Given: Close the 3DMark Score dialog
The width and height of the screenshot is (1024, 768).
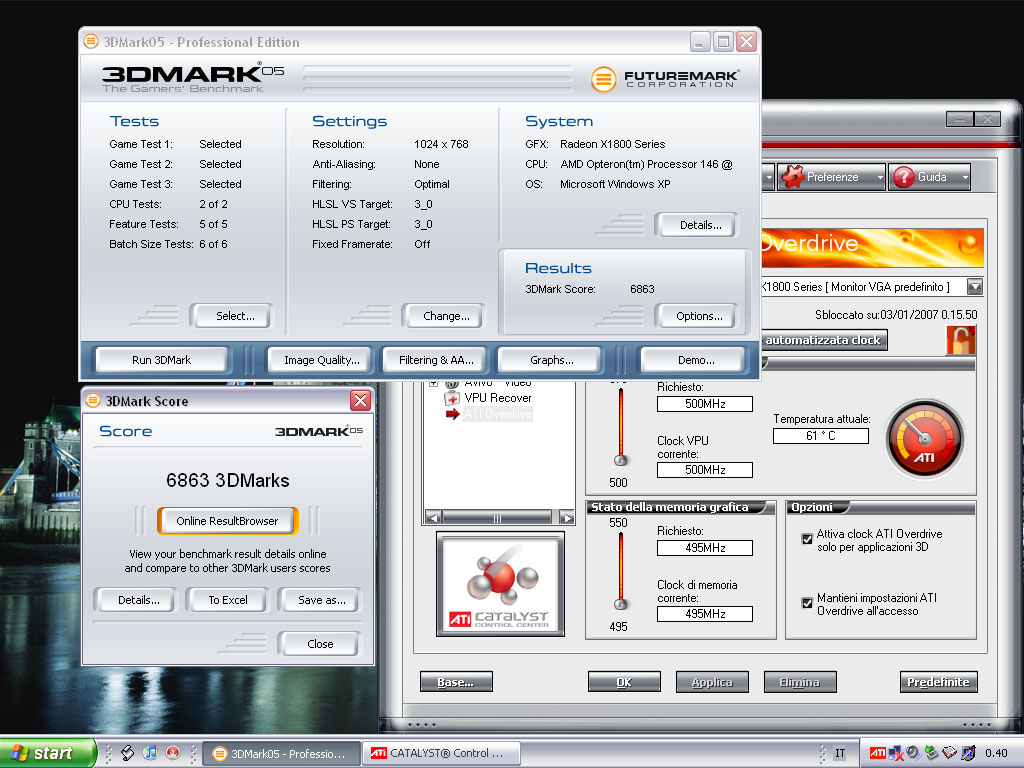Looking at the screenshot, I should tap(320, 644).
